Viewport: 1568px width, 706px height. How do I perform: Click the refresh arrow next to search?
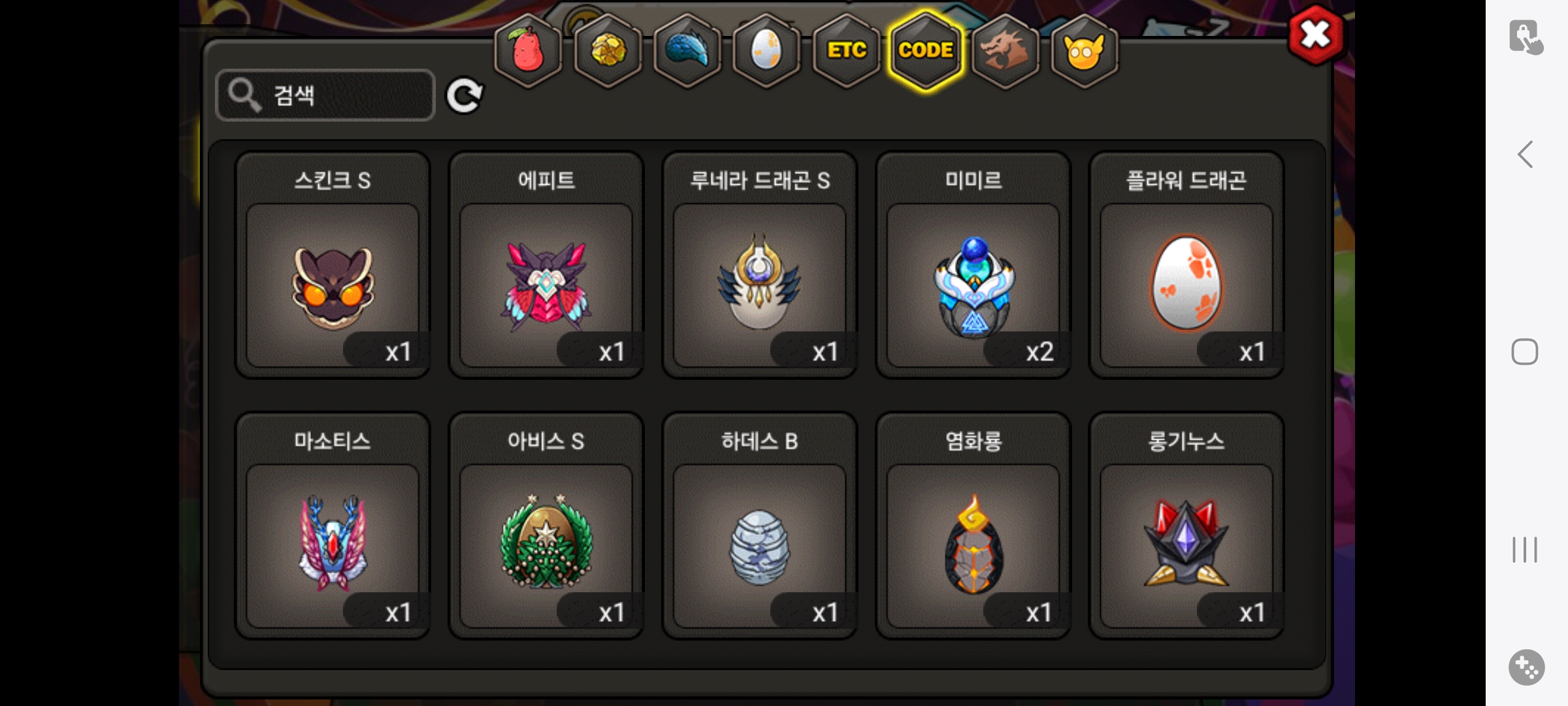[465, 95]
